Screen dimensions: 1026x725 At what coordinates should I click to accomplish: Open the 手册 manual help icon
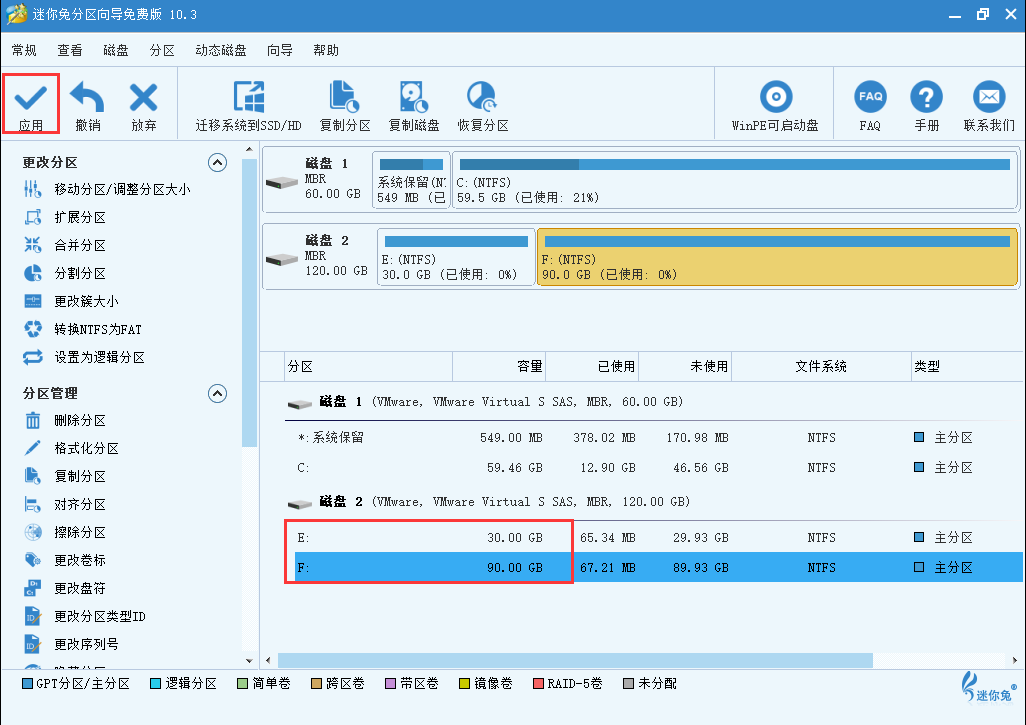click(927, 97)
